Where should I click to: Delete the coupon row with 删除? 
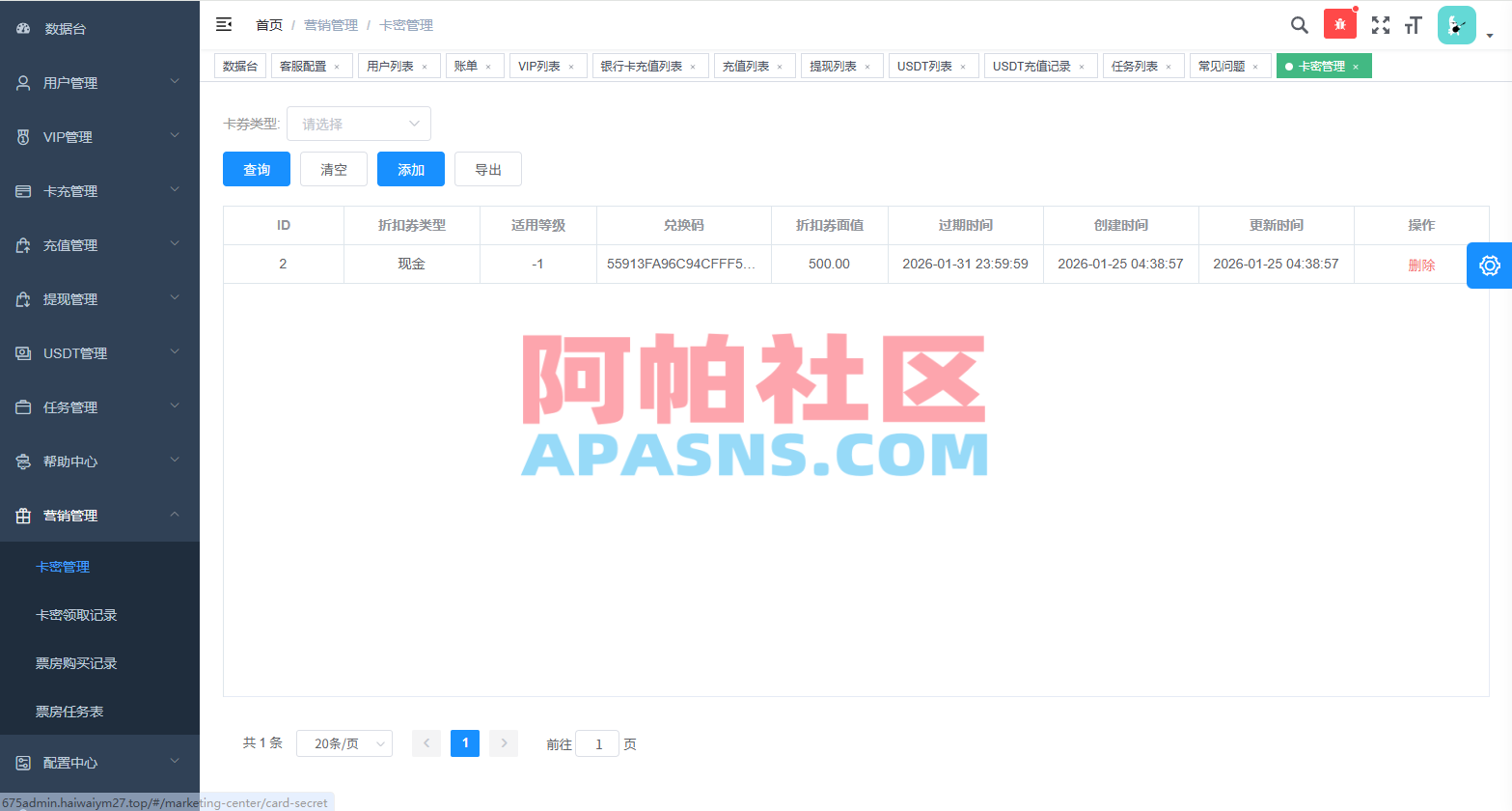coord(1421,265)
